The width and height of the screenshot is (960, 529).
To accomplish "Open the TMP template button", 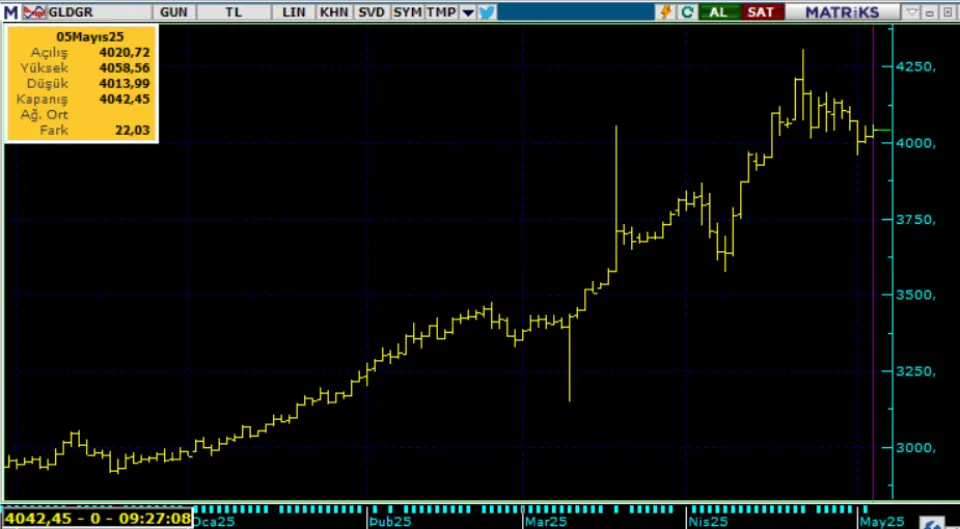I will (441, 12).
